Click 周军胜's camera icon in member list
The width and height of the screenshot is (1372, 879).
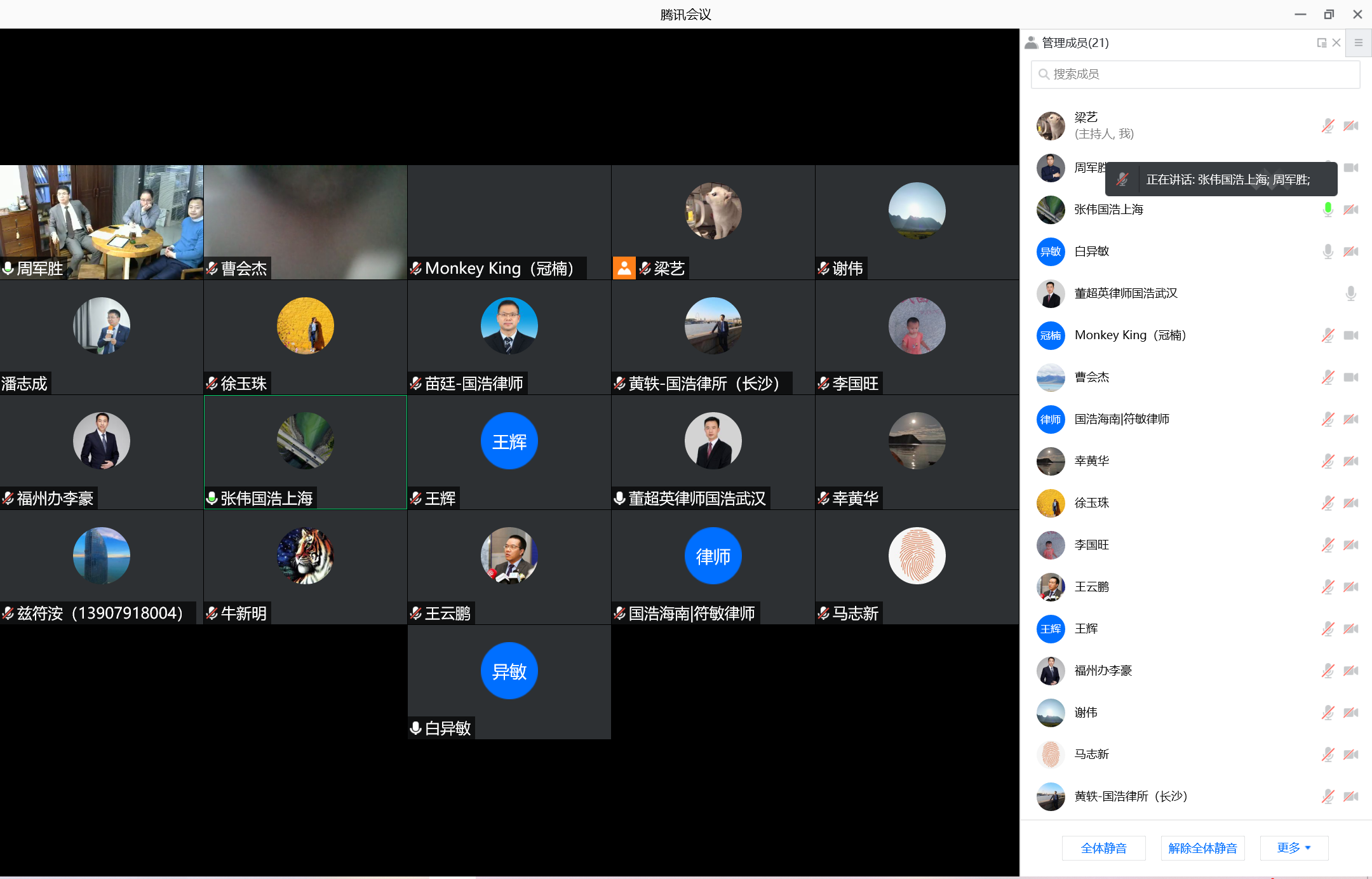(1351, 168)
